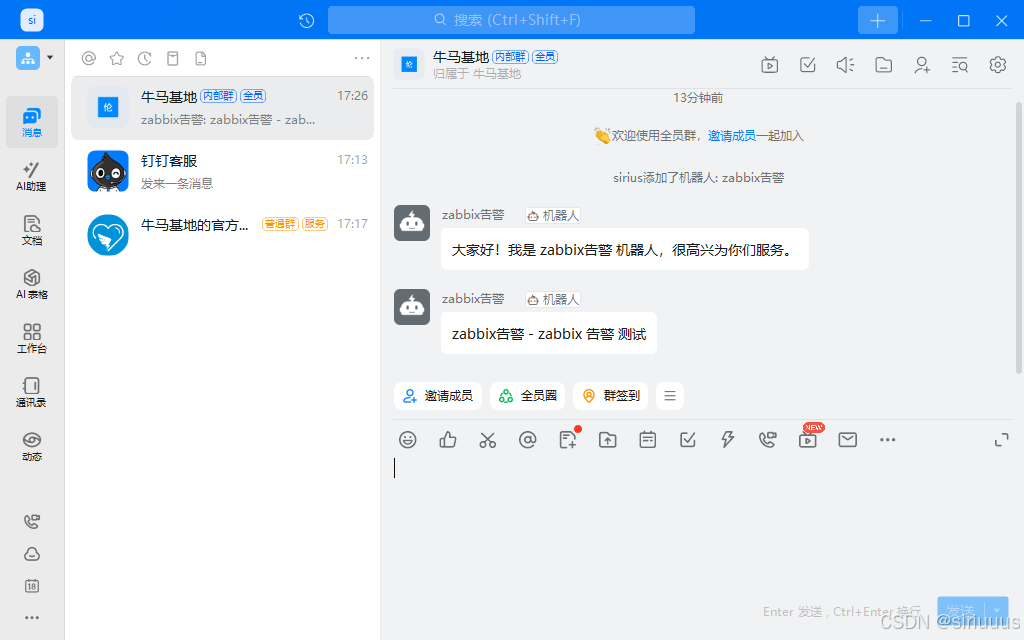Image resolution: width=1024 pixels, height=640 pixels.
Task: Click the thumbs-up icon in toolbar
Action: pos(448,440)
